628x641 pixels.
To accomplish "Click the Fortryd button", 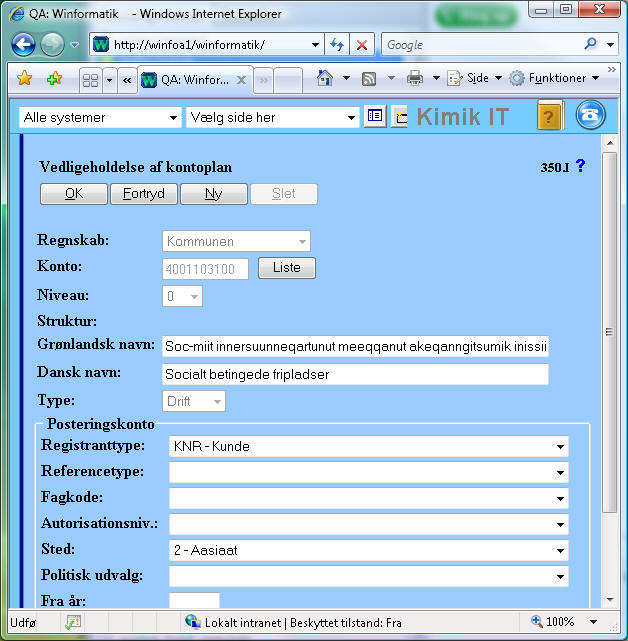I will coord(144,194).
